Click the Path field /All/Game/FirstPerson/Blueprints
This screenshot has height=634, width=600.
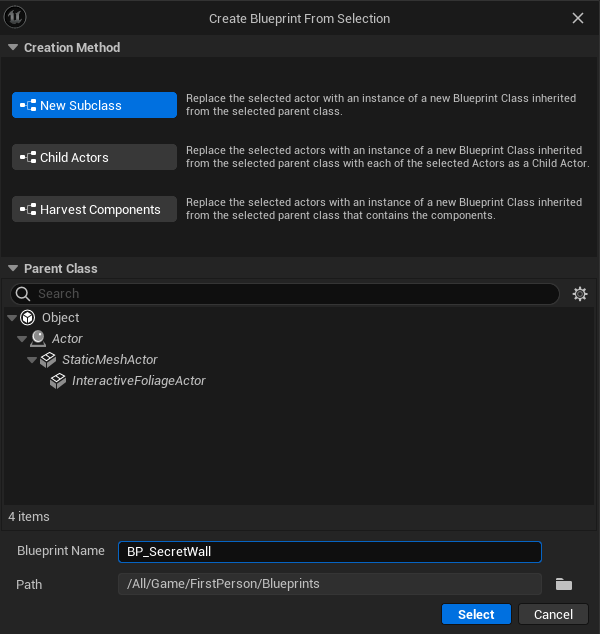330,584
